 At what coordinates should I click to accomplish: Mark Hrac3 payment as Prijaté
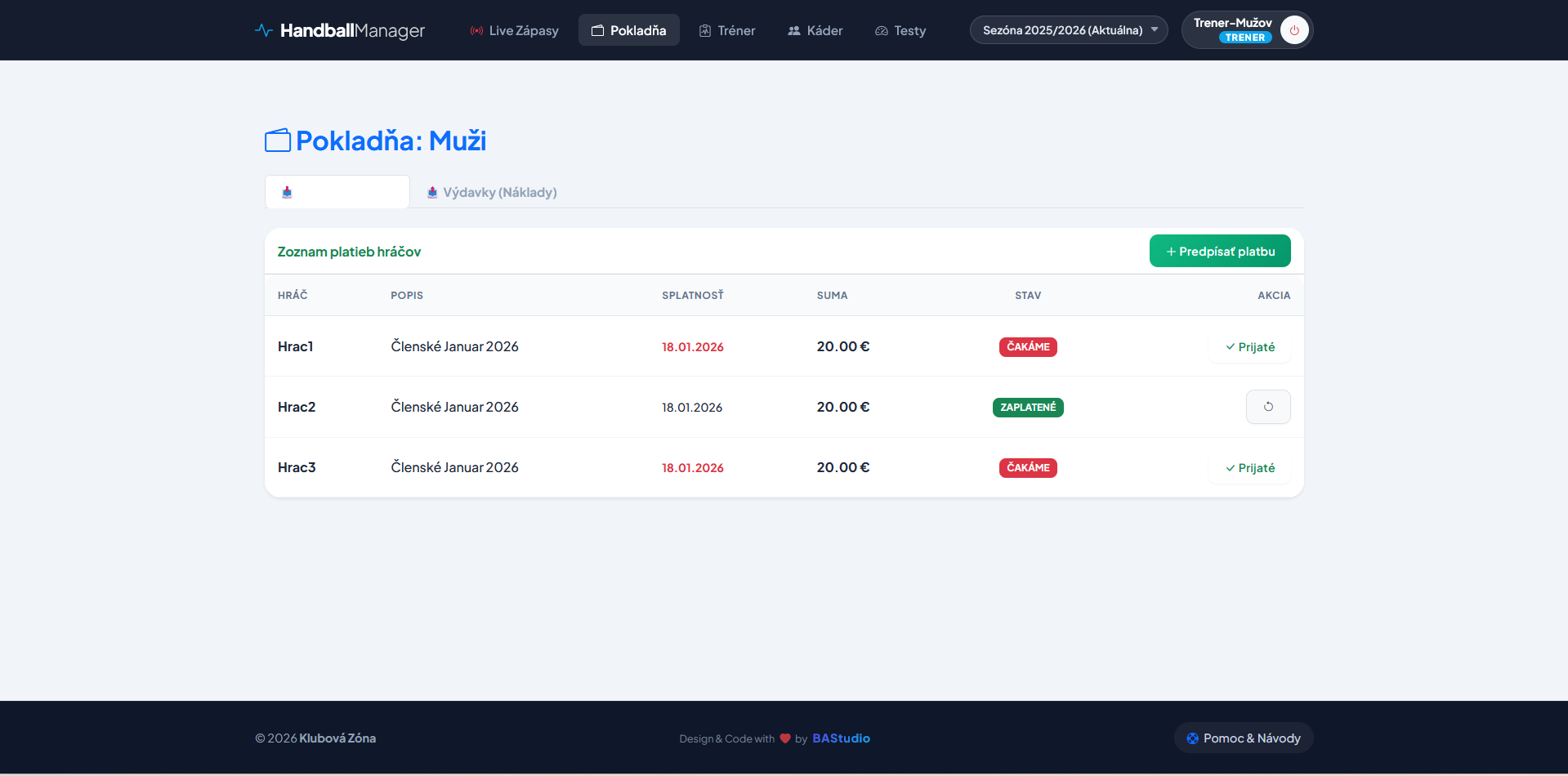[x=1249, y=468]
